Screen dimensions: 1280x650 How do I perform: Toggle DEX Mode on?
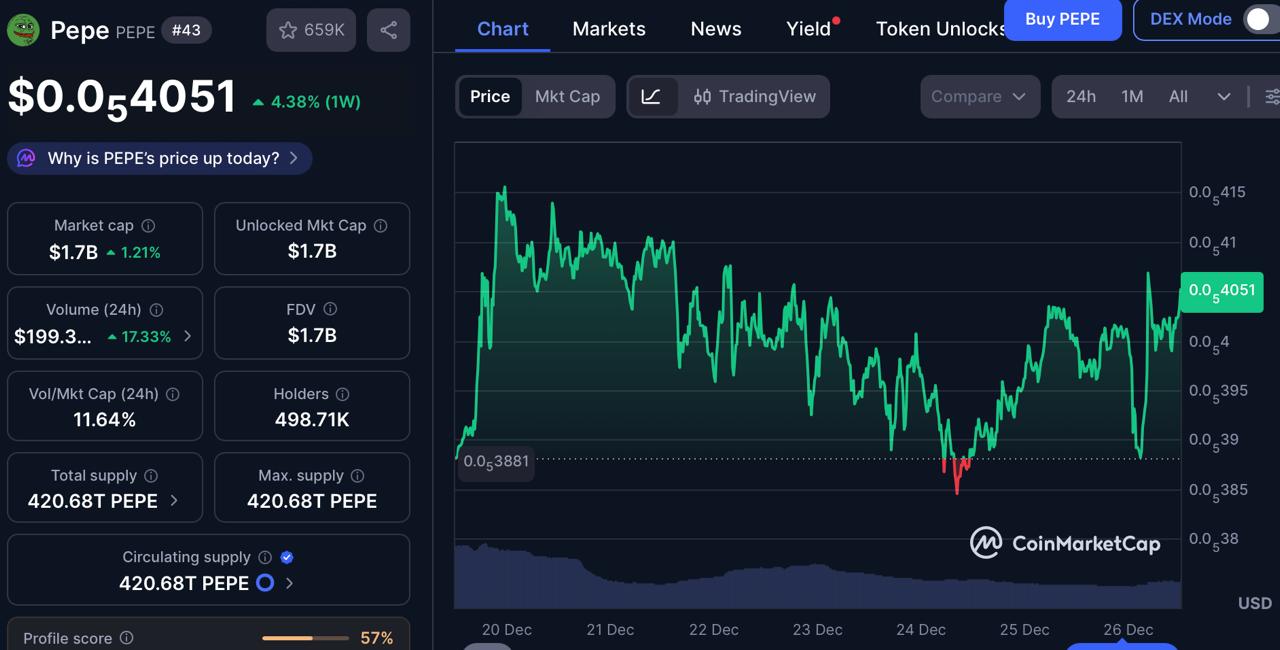click(1257, 19)
